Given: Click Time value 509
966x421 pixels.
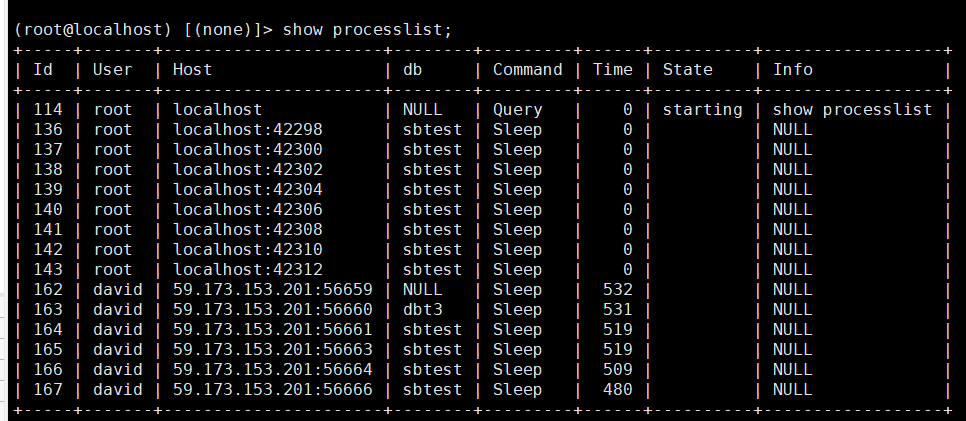Looking at the screenshot, I should pyautogui.click(x=618, y=370).
